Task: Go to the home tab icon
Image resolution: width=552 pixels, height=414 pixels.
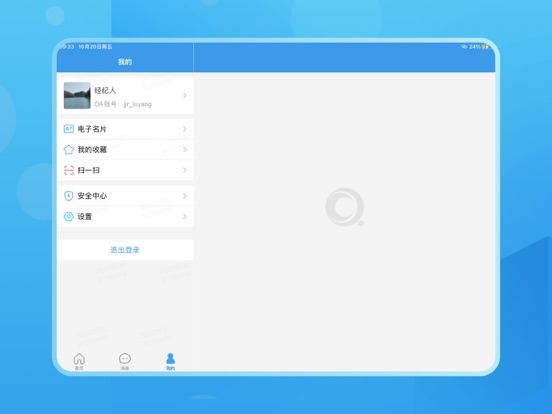Action: tap(79, 359)
